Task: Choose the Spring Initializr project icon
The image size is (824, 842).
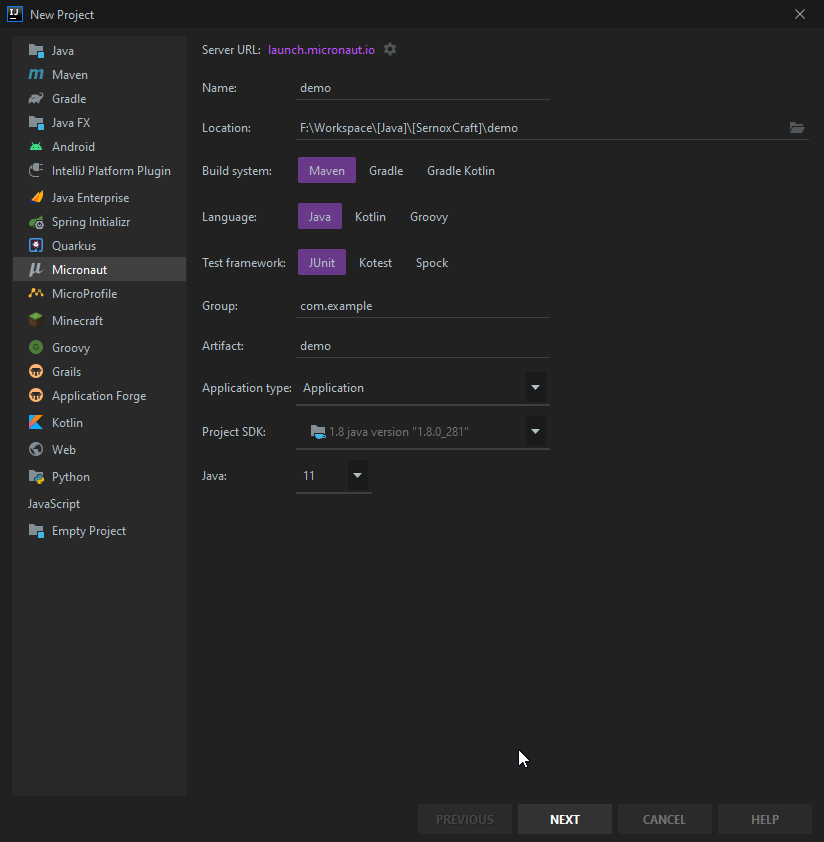Action: (x=36, y=222)
